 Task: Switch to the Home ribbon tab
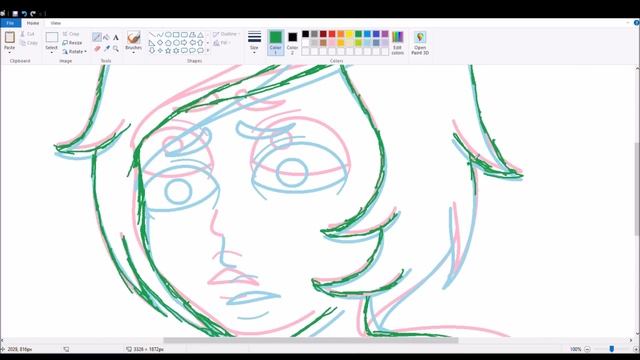click(x=33, y=23)
